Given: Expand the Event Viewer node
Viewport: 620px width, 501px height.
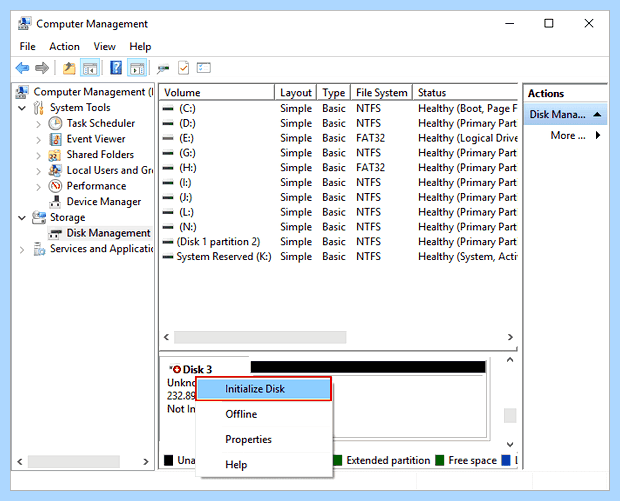Looking at the screenshot, I should tap(38, 140).
